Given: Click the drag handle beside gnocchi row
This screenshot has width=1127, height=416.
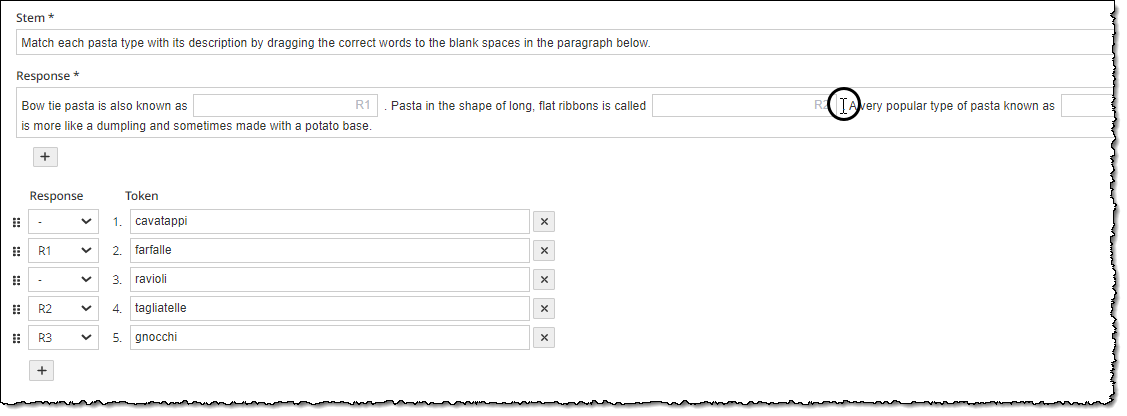Looking at the screenshot, I should tap(17, 338).
